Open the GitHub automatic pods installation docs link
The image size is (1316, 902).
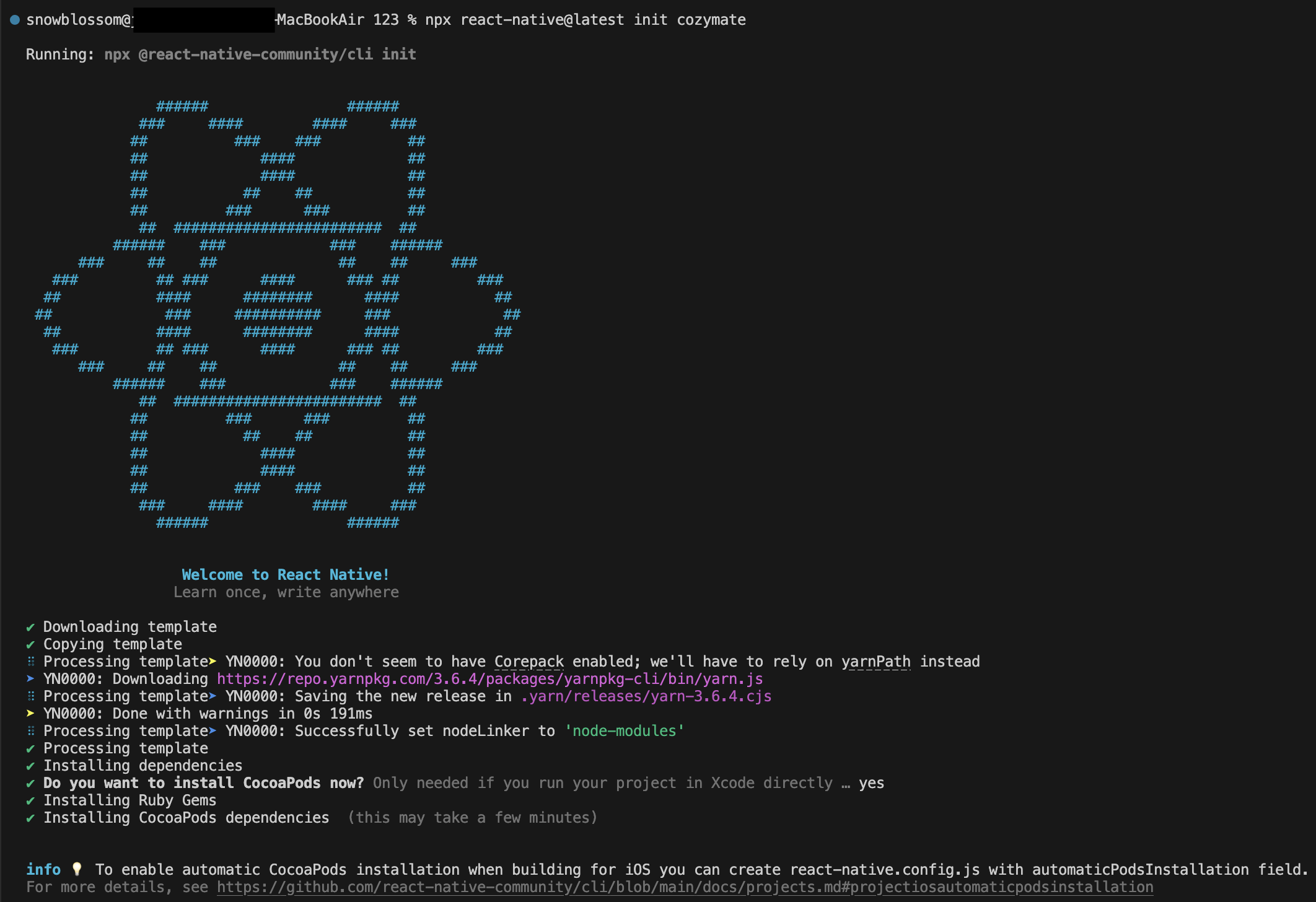(685, 887)
